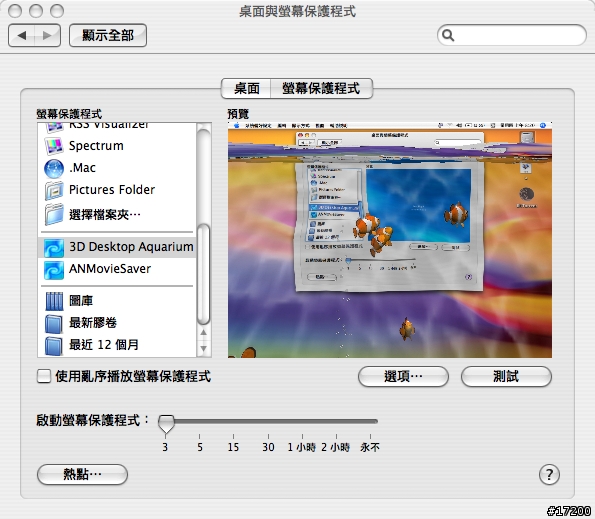Focus the search field in the toolbar
The width and height of the screenshot is (595, 519).
coord(512,35)
